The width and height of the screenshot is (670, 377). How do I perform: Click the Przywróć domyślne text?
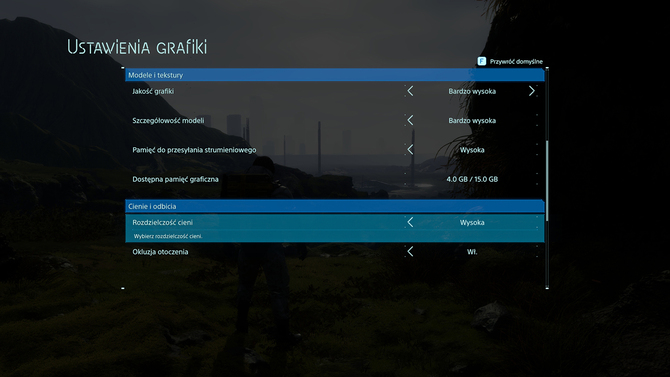tap(516, 62)
